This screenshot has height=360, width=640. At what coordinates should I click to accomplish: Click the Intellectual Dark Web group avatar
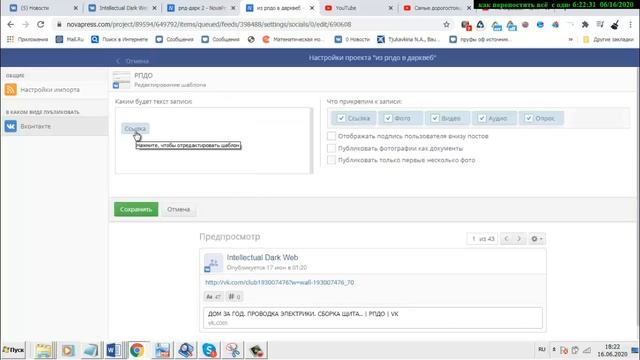tap(213, 262)
